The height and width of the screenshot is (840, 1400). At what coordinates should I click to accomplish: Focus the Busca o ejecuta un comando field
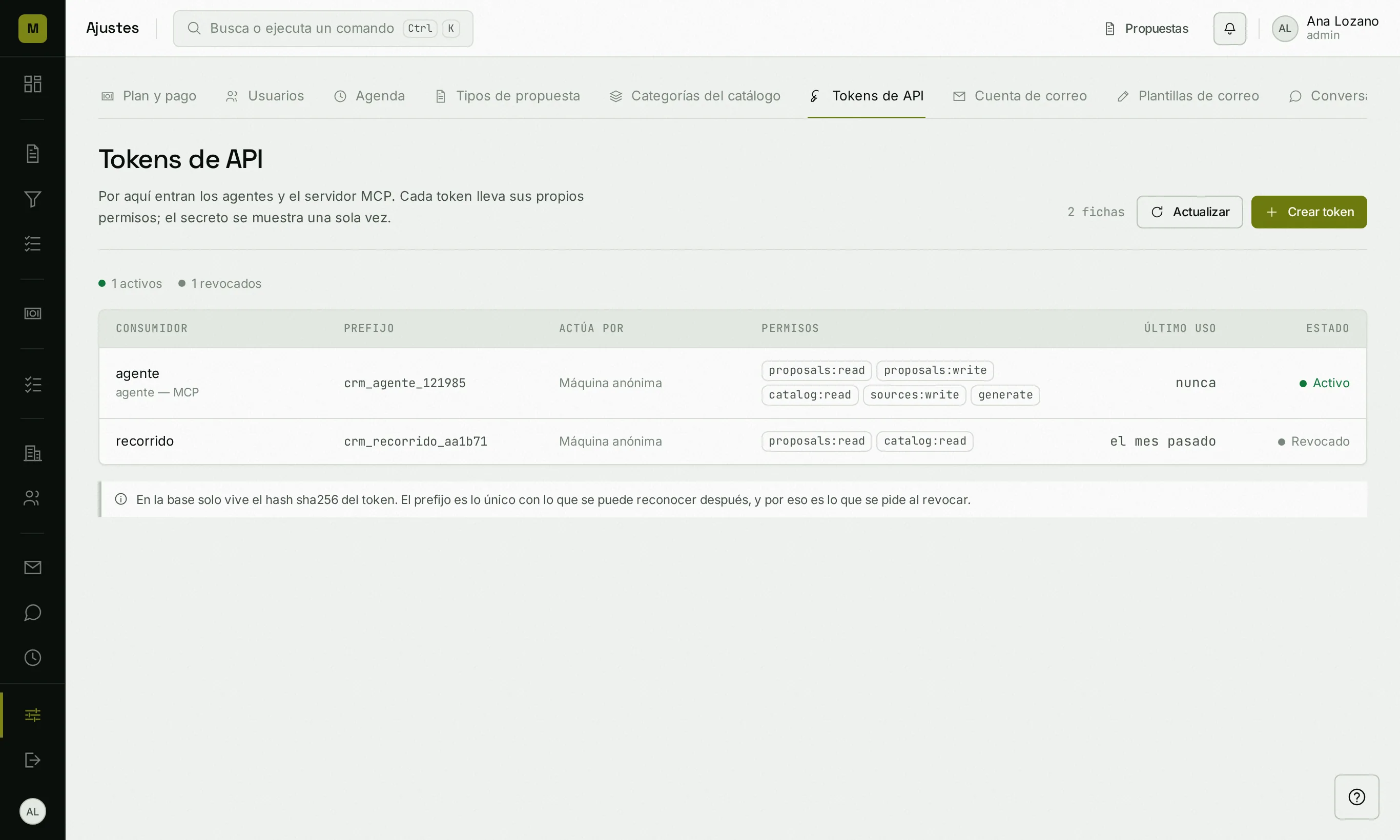point(323,28)
